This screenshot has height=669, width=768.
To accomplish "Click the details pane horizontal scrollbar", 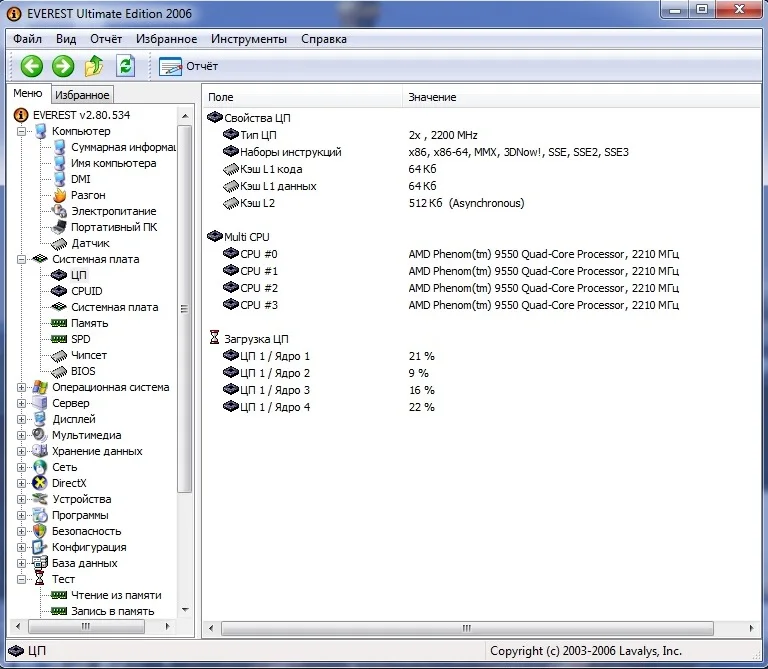I will [467, 628].
